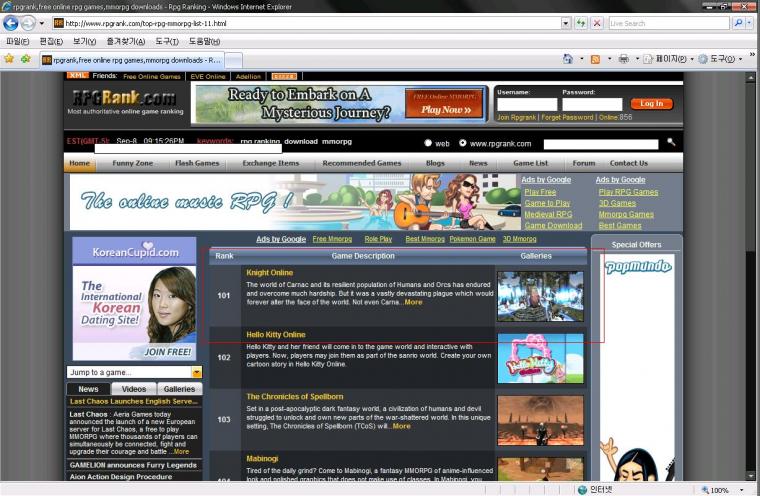Open the 보기(V) menu
This screenshot has height=496, width=760.
84,42
